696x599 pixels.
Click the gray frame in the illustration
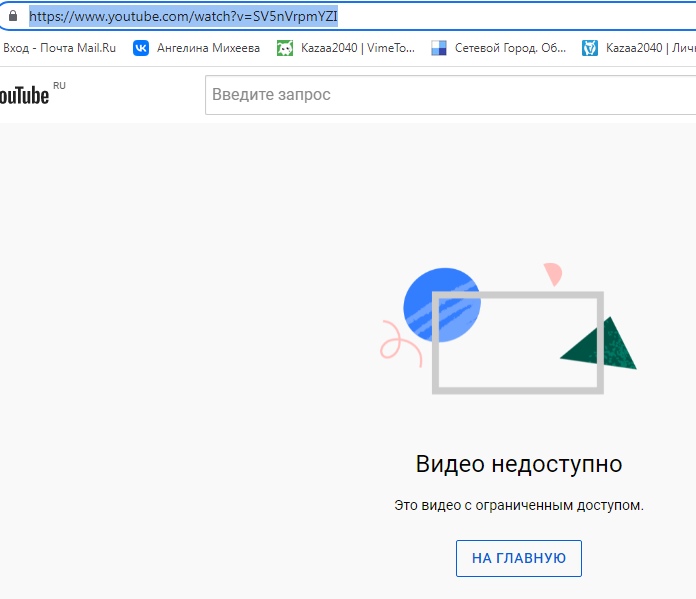click(x=518, y=389)
